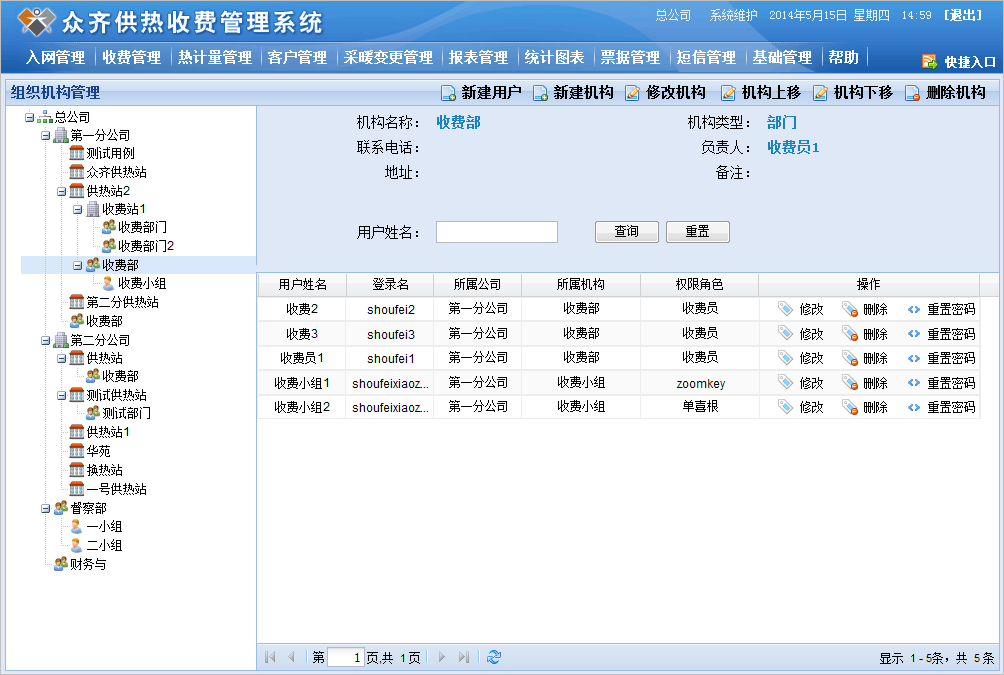Open the 统计图表 menu
Screen dimensions: 1004x675
554,57
